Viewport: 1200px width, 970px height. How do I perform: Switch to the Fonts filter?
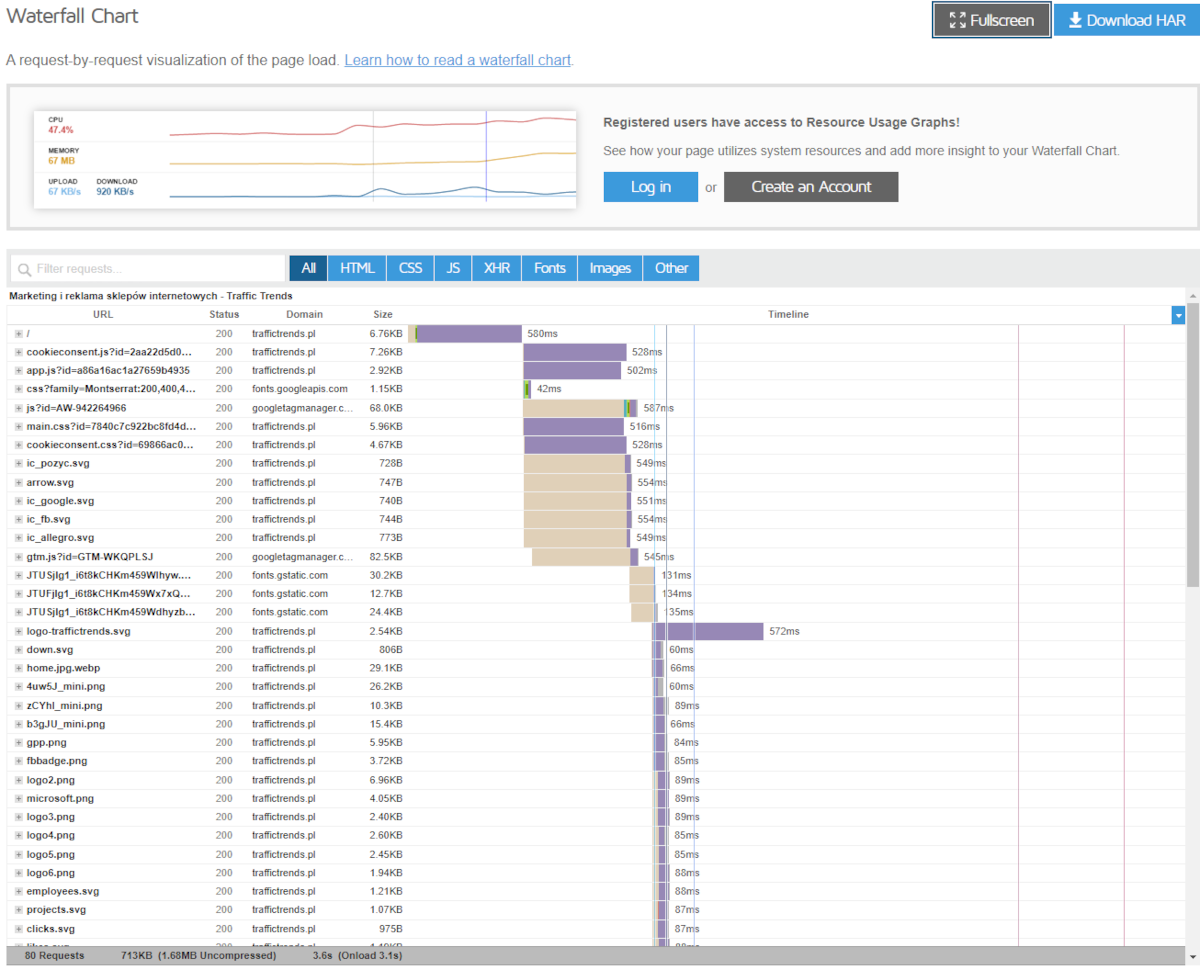point(550,268)
